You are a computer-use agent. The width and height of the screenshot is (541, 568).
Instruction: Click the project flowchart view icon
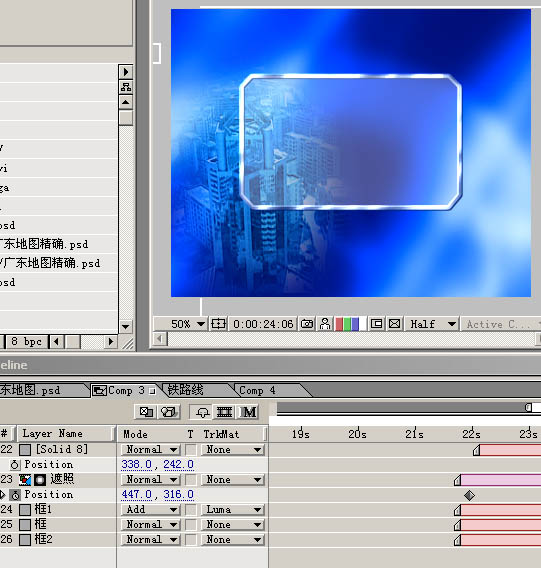126,87
